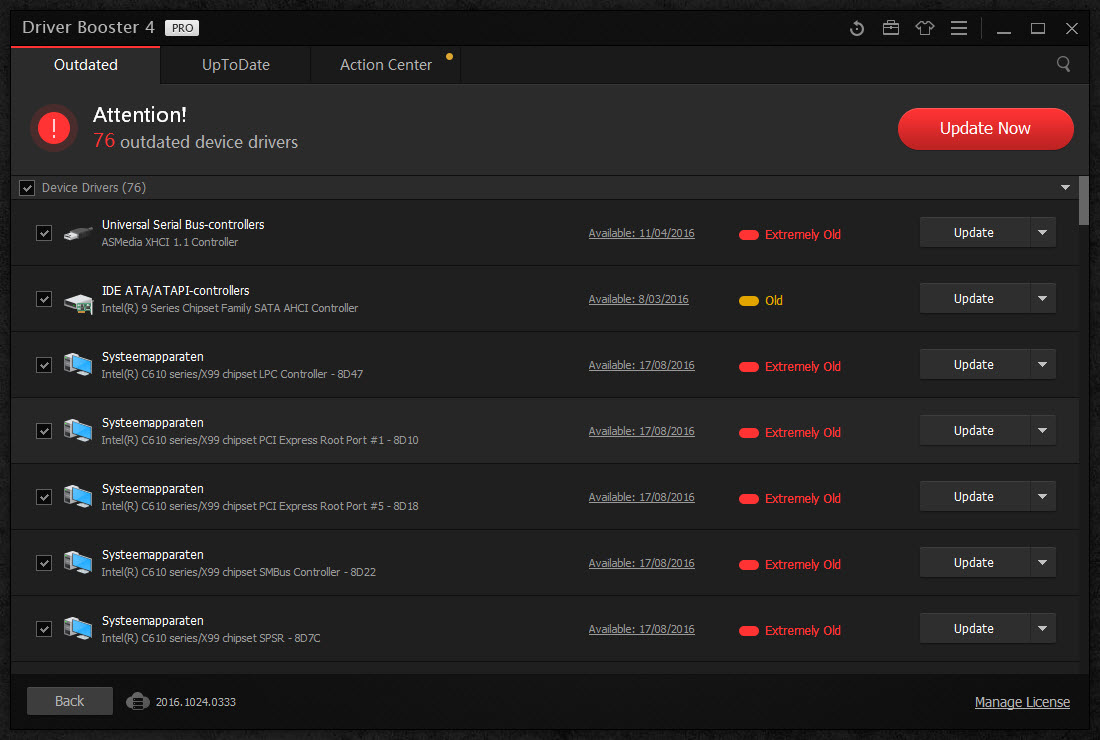Click the driver list vertical scrollbar thumb
This screenshot has height=740, width=1100.
pyautogui.click(x=1084, y=201)
